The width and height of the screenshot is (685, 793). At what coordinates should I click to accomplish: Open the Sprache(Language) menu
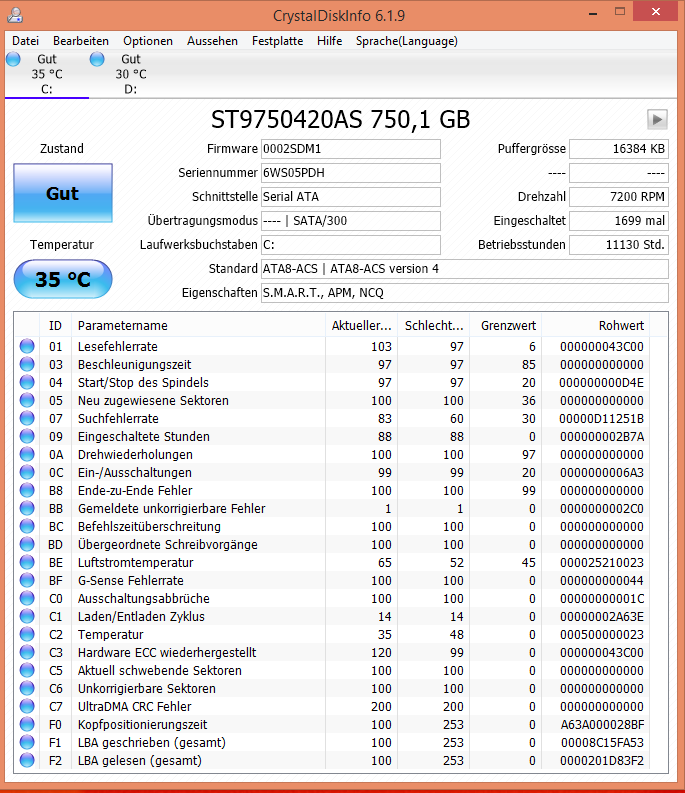tap(407, 41)
